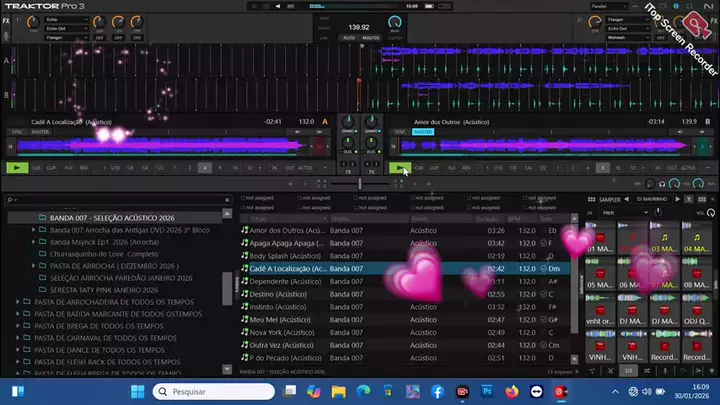Viewport: 720px width, 405px height.
Task: Select track Nova York (Acústico)
Action: click(405, 332)
